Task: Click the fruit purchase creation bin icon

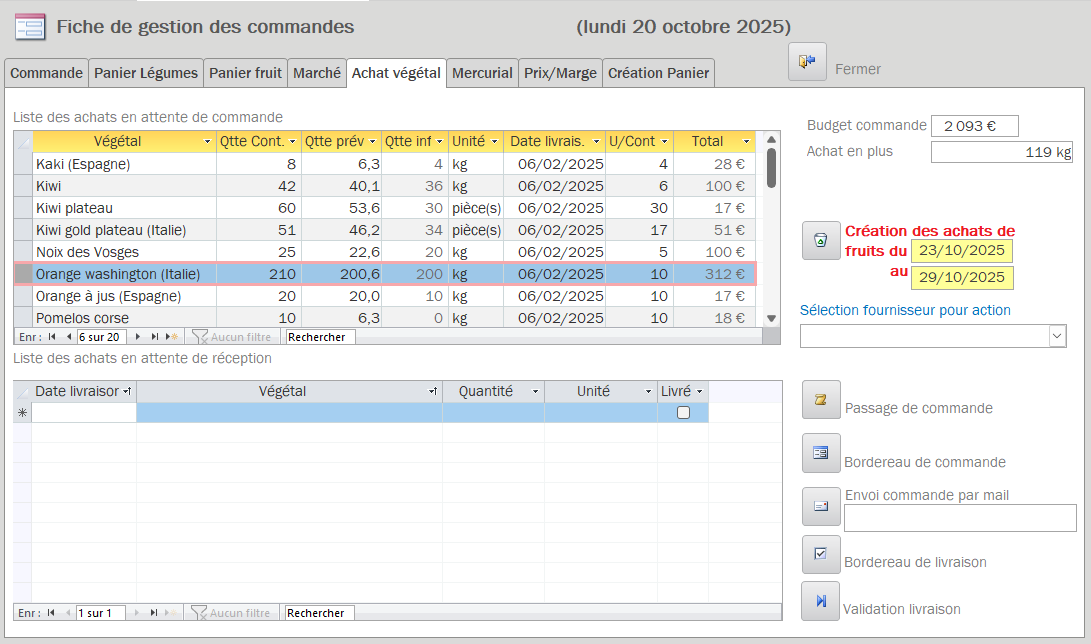Action: pos(821,241)
